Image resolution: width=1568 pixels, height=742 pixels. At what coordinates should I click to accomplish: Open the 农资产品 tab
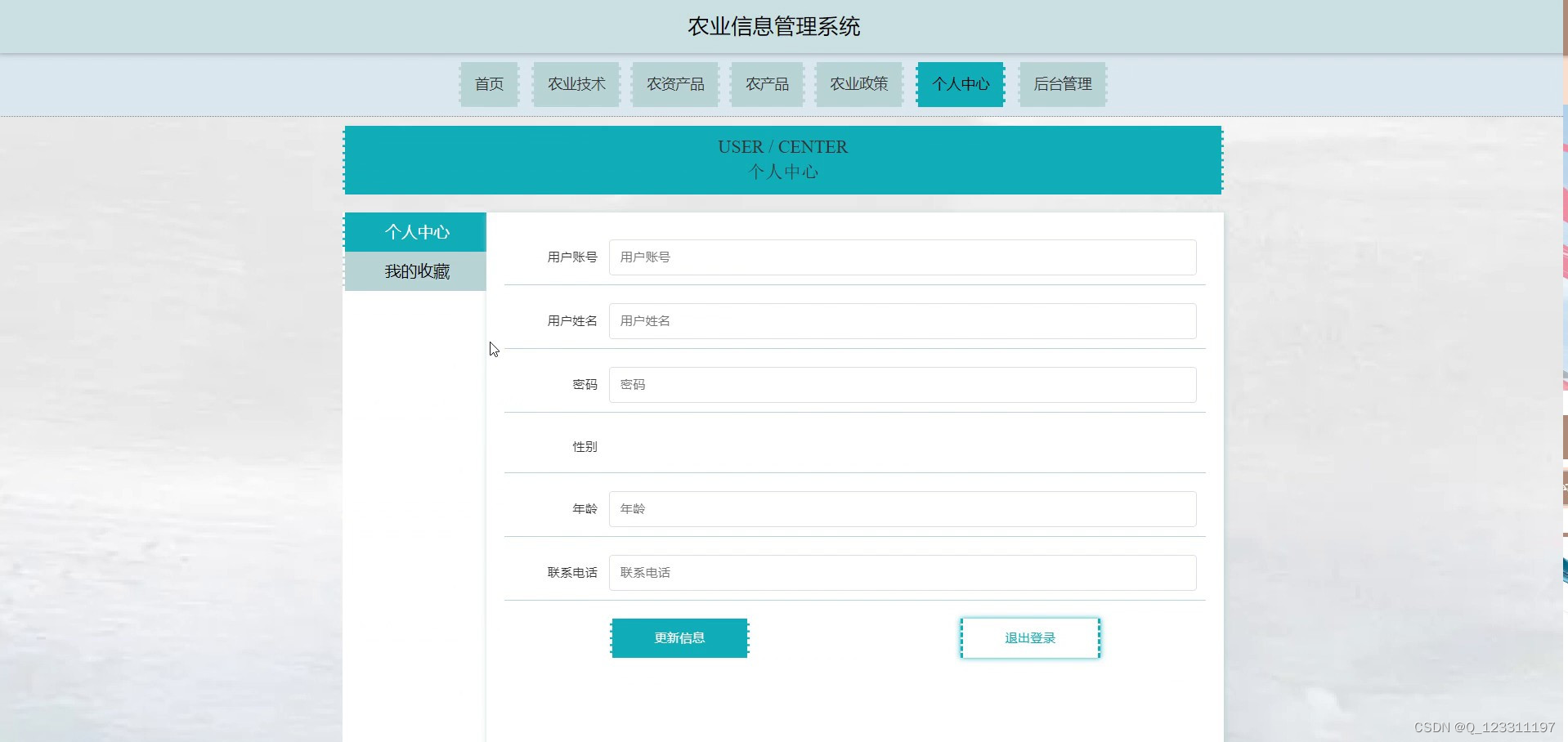coord(675,84)
